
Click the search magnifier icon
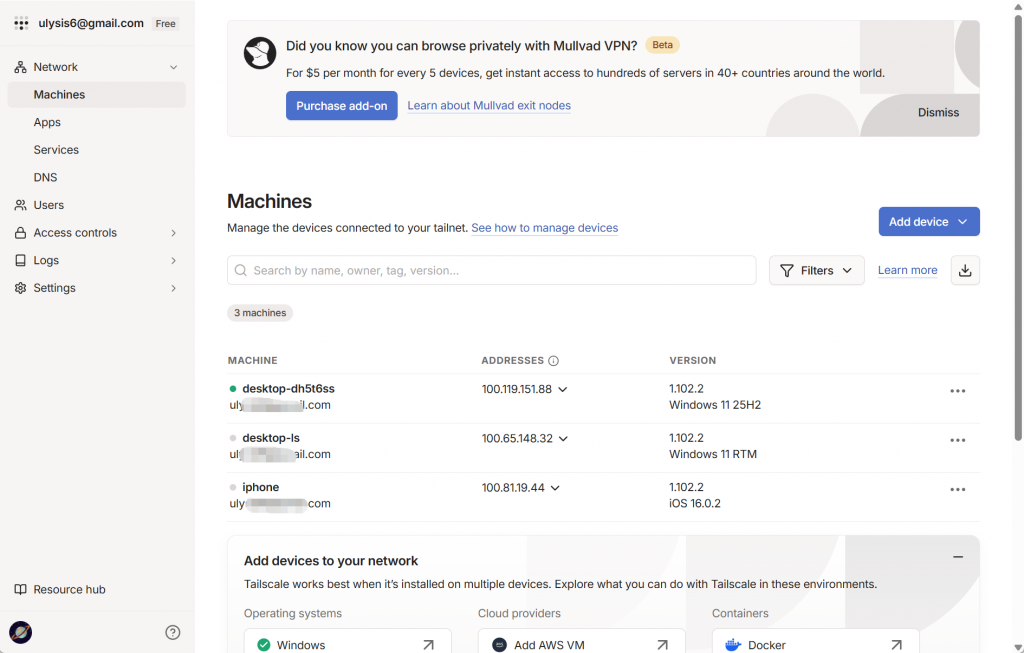pos(240,270)
